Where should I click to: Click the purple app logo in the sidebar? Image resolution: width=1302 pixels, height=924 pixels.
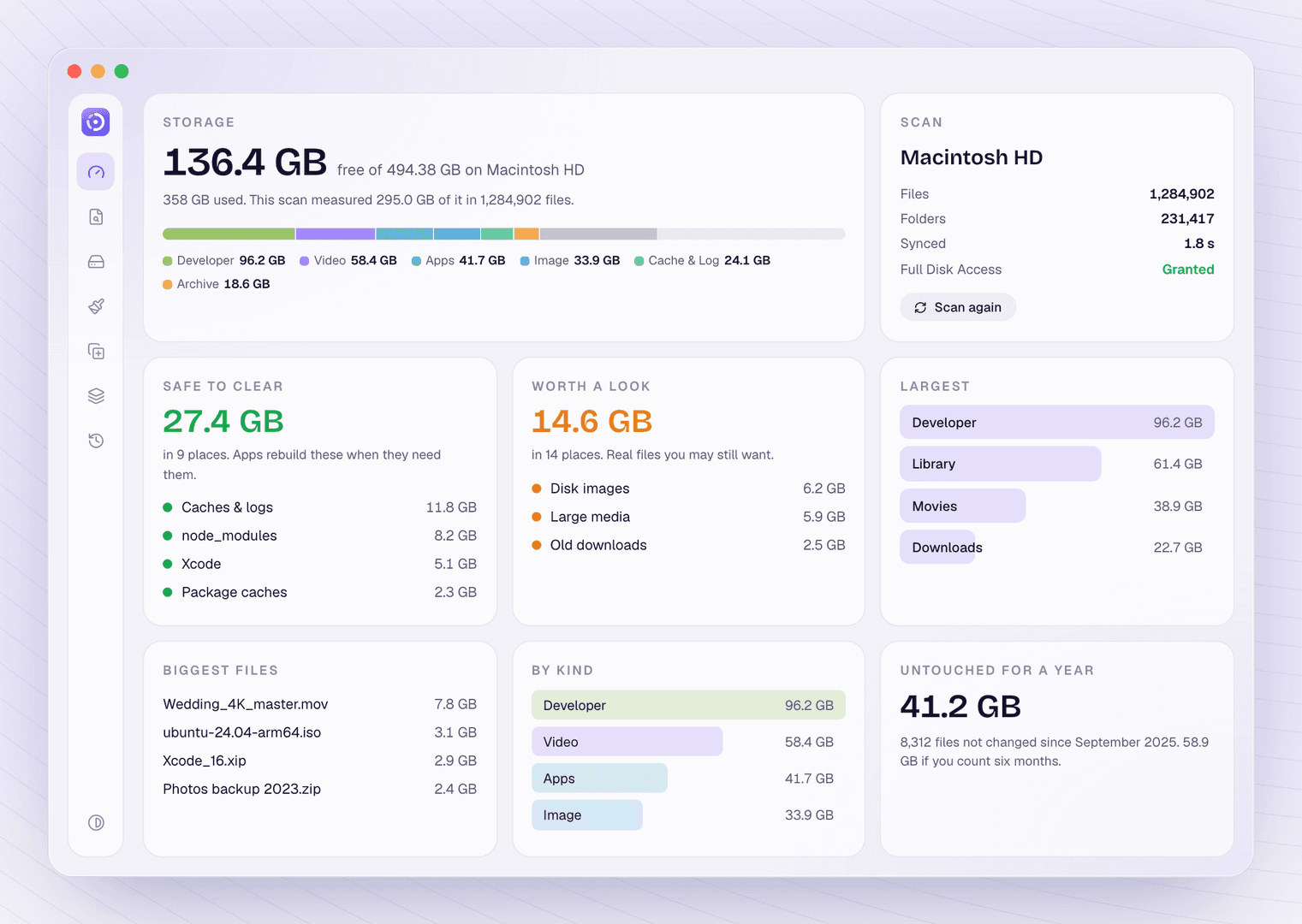(x=96, y=122)
